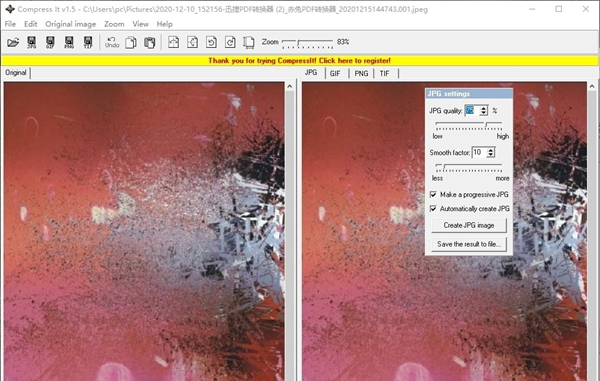This screenshot has width=600, height=381.
Task: Click the Copy icon in toolbar
Action: (x=131, y=42)
